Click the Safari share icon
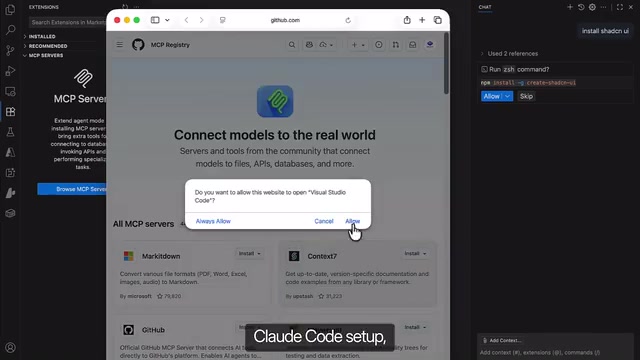Screen dimensions: 640x360 pos(407,20)
